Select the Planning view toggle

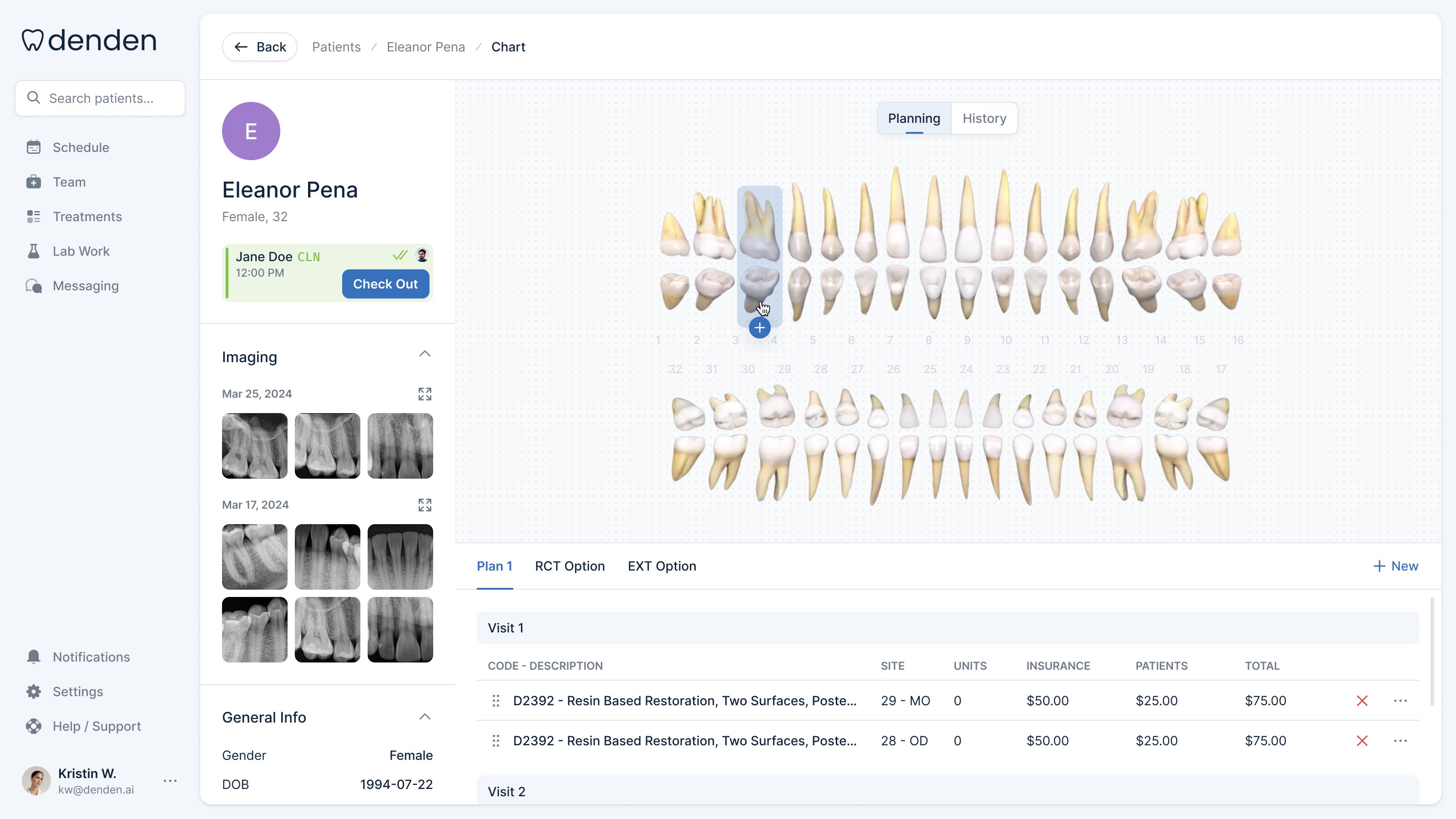pos(913,119)
